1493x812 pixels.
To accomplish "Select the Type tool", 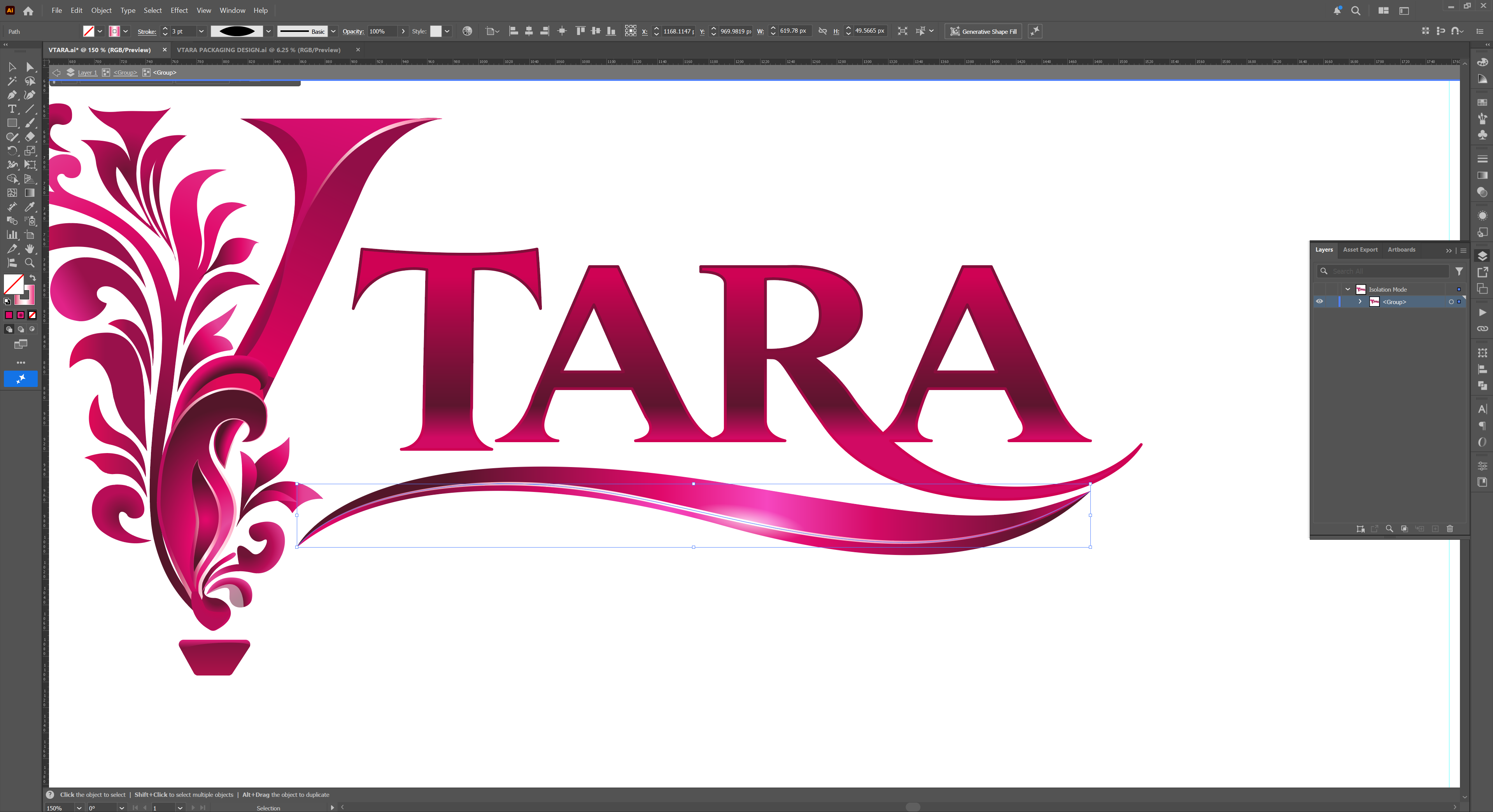I will 12,109.
